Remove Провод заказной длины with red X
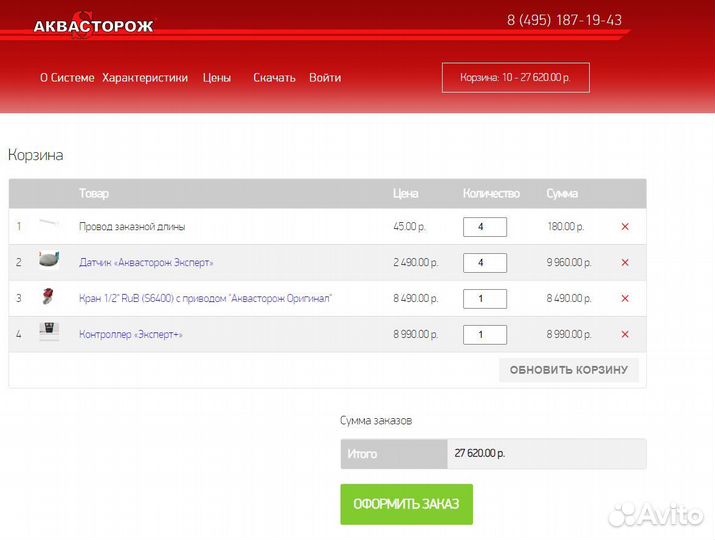This screenshot has width=715, height=540. (625, 227)
